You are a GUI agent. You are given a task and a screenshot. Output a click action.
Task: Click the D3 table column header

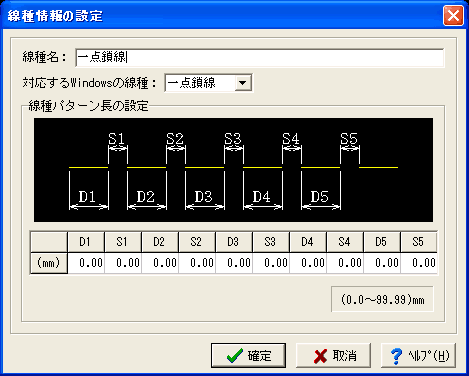234,242
